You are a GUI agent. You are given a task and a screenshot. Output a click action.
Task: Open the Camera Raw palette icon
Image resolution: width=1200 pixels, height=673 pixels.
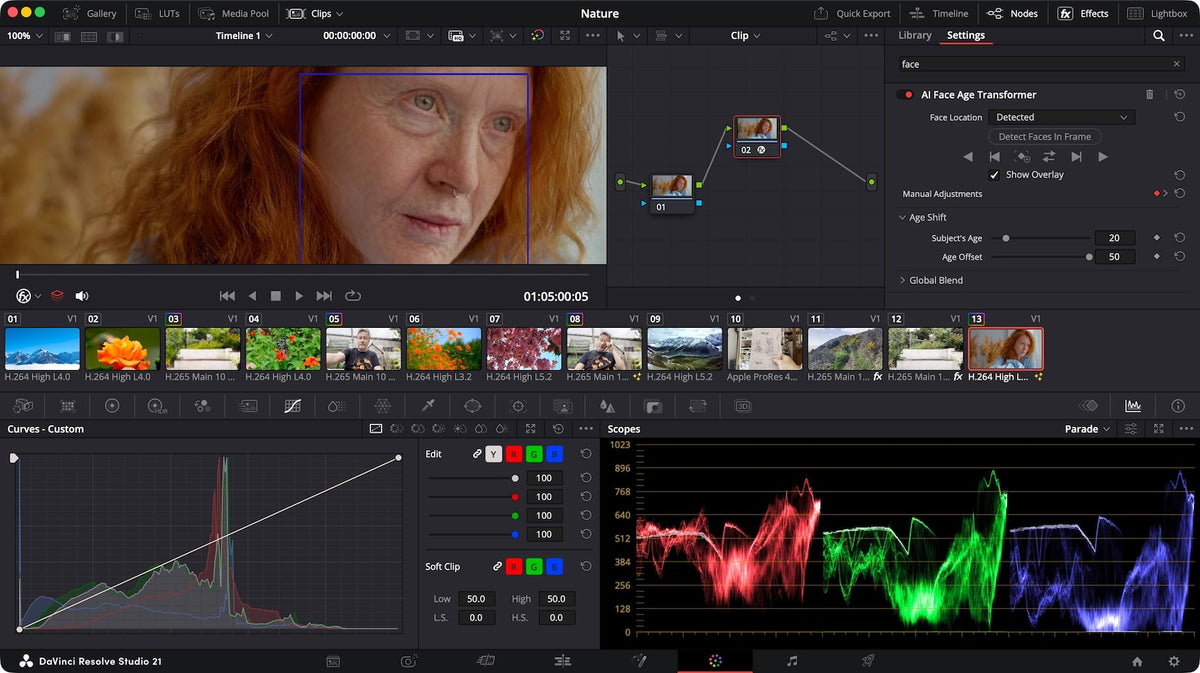pos(22,406)
